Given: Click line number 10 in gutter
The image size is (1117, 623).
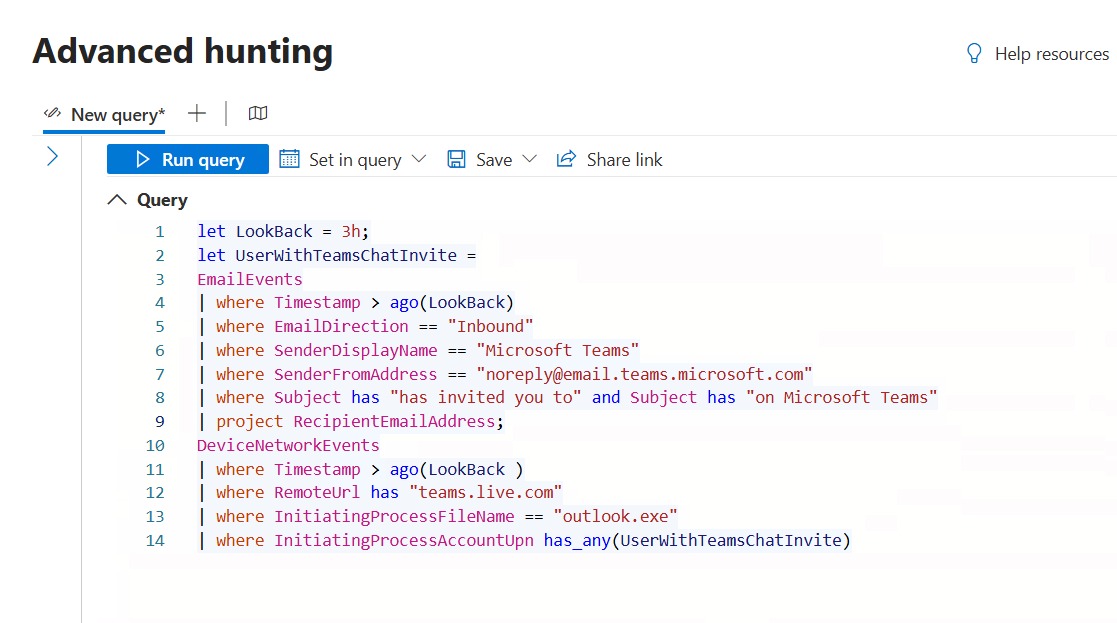Looking at the screenshot, I should point(155,446).
